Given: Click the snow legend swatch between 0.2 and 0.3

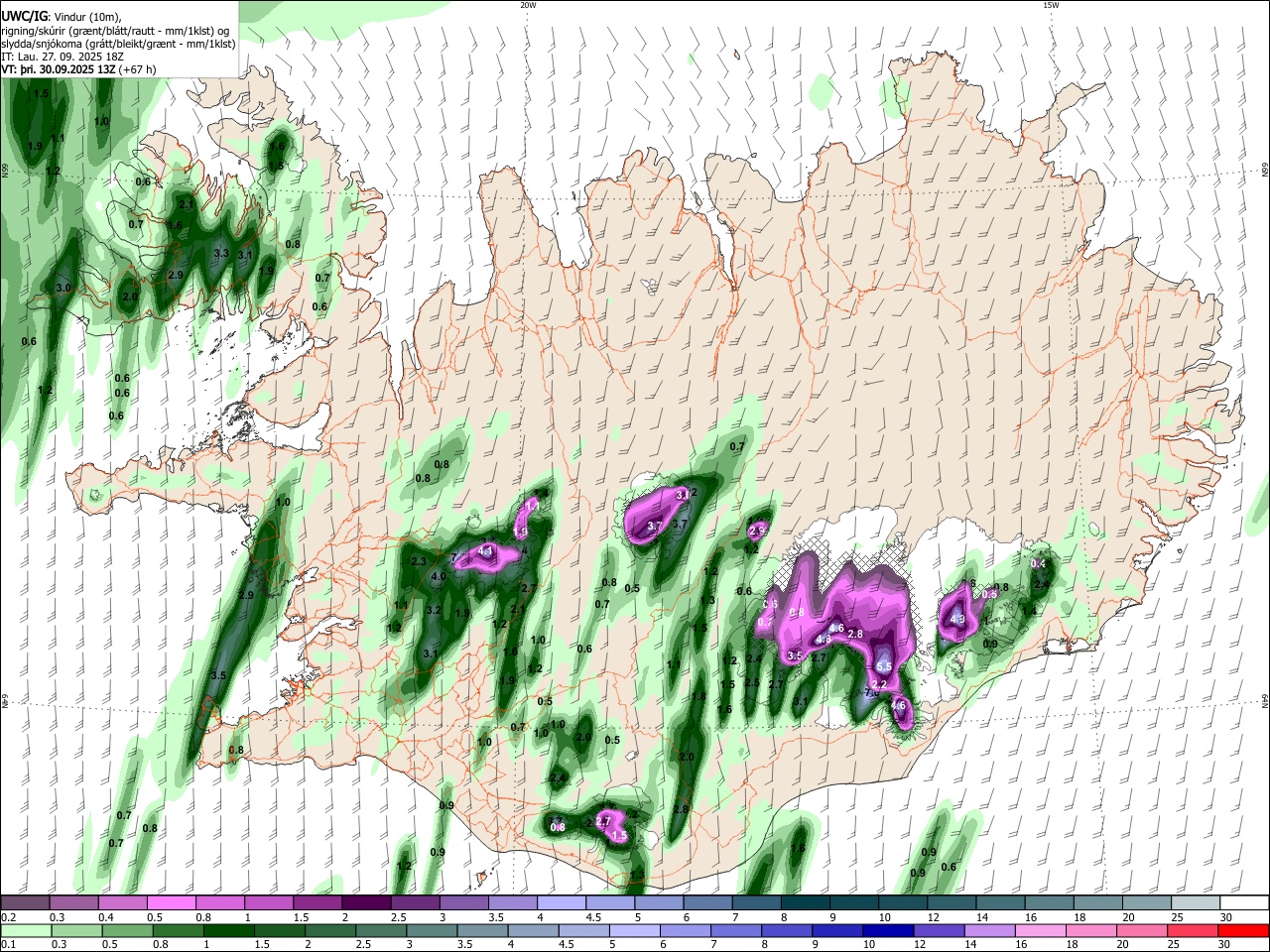Looking at the screenshot, I should (x=27, y=903).
